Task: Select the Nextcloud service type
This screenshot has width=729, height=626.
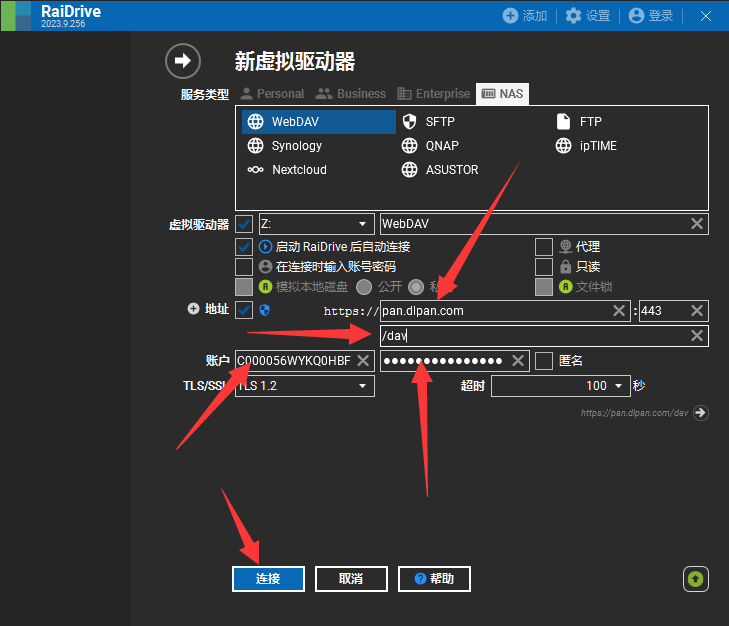Action: 287,170
